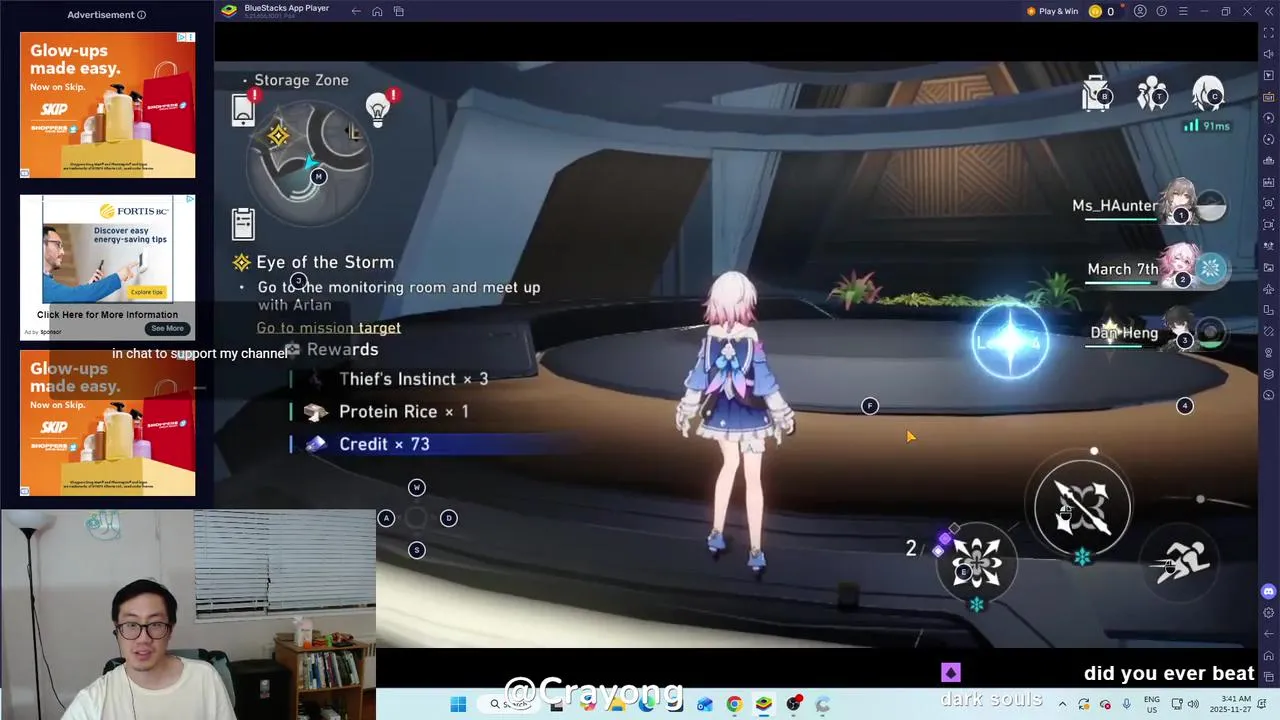Click the BlueStacks sidebar volume icon
This screenshot has height=720, width=1280.
pos(1269,54)
